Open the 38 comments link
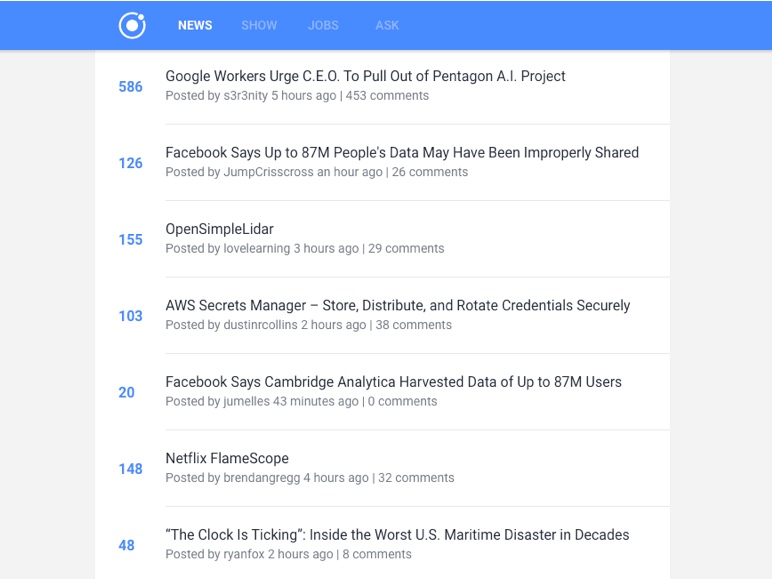Viewport: 772px width, 579px height. click(413, 325)
